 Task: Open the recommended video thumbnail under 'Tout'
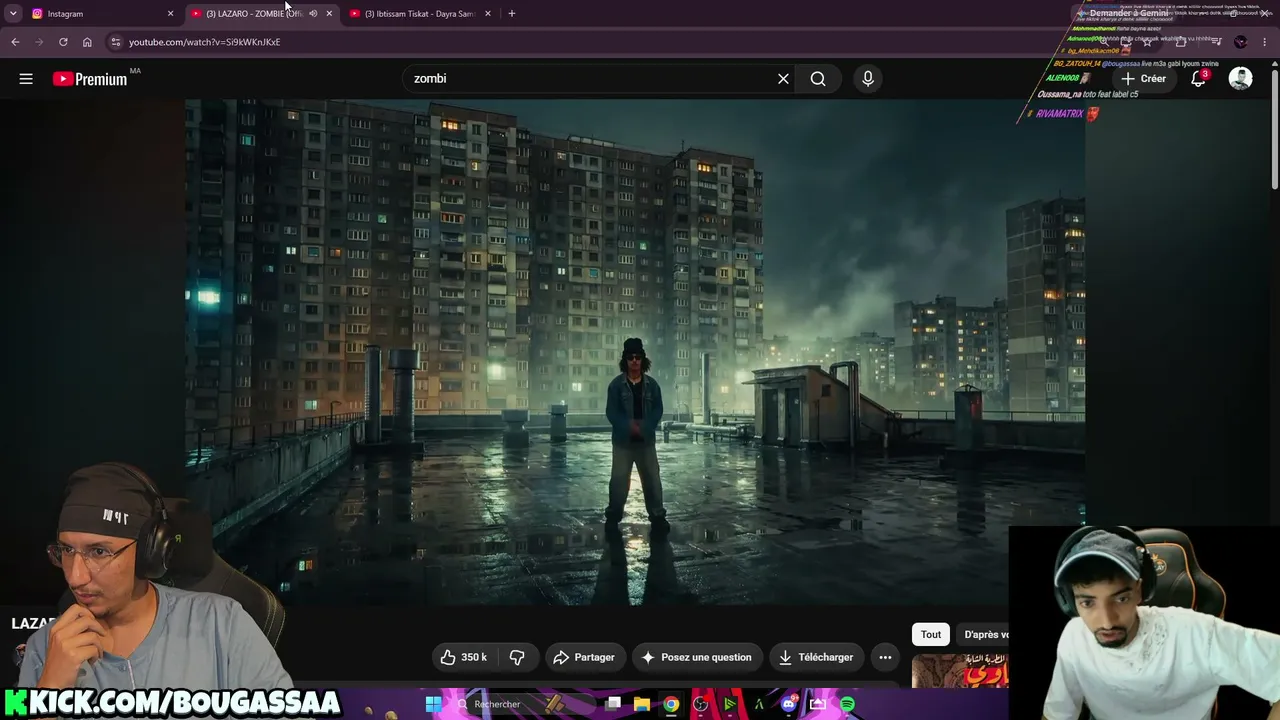pos(960,671)
